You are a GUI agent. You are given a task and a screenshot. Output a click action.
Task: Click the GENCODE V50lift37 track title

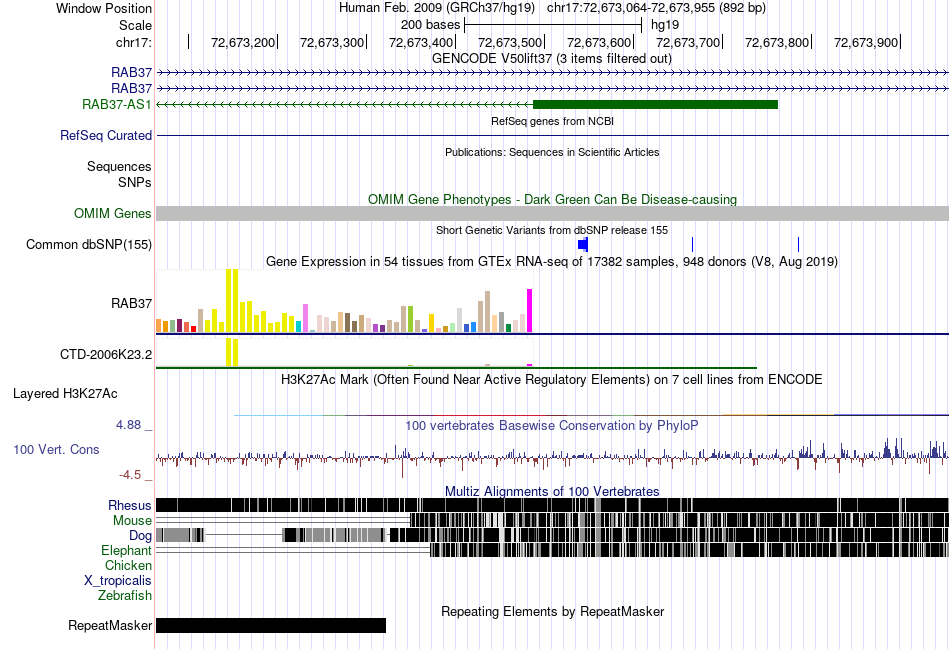click(552, 58)
